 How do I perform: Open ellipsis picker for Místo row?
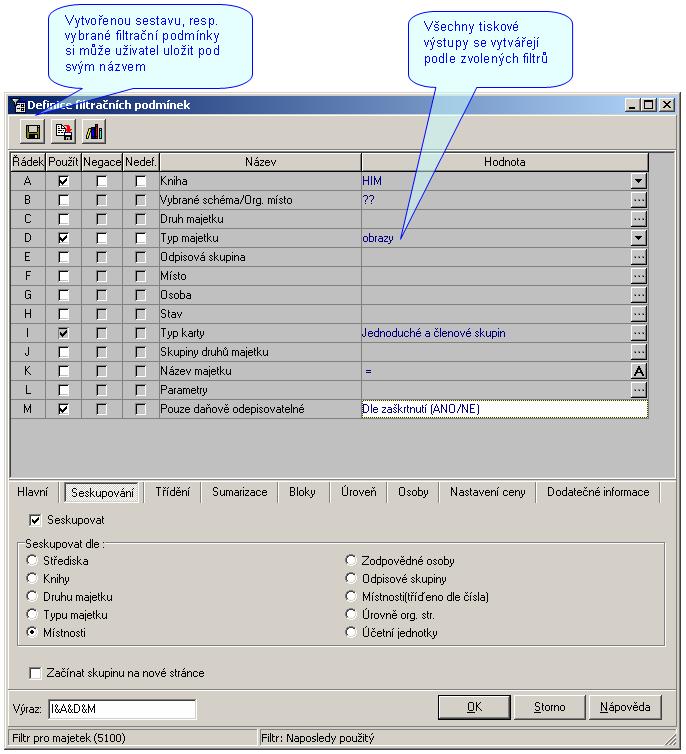point(638,276)
